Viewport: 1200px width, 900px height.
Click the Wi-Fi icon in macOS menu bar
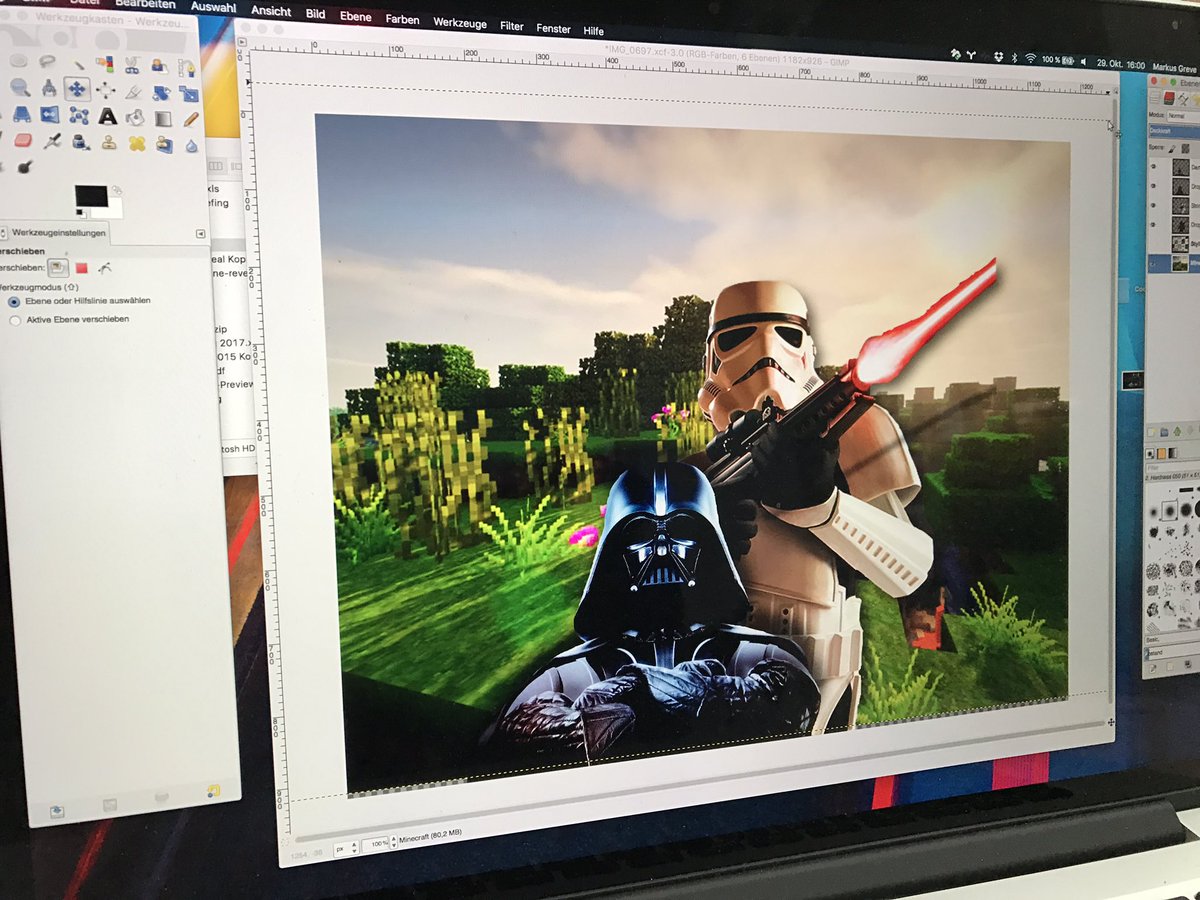(1030, 58)
